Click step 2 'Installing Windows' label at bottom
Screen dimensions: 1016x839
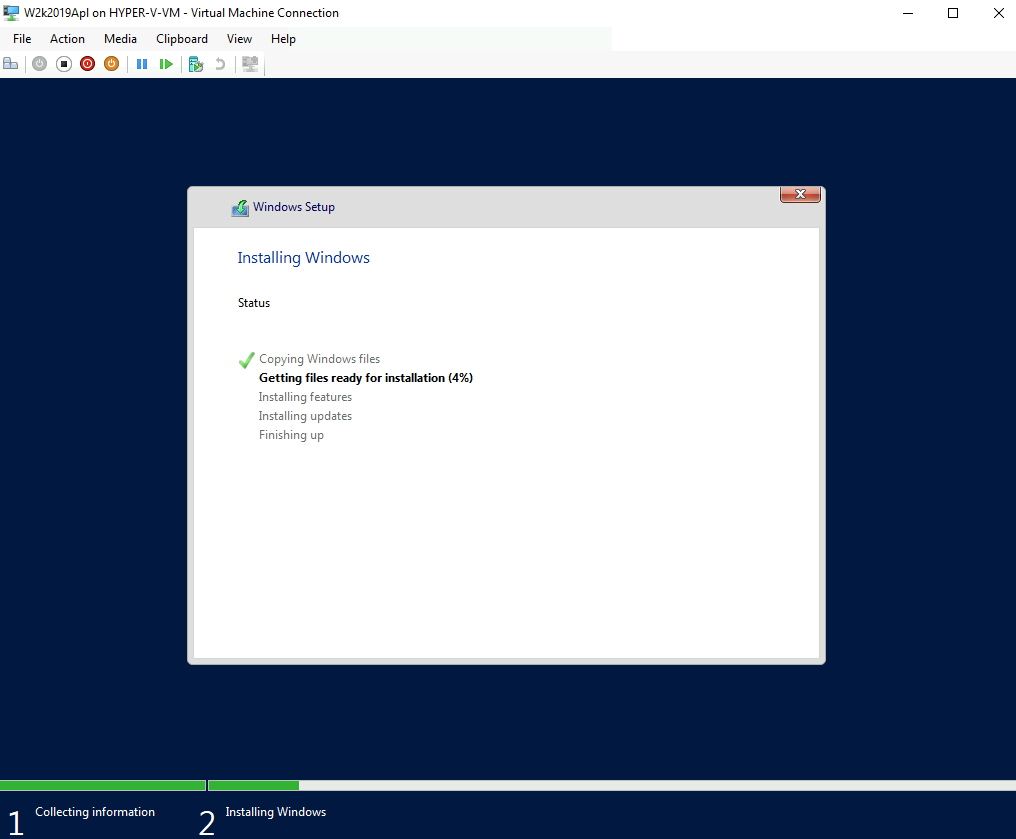click(x=275, y=812)
